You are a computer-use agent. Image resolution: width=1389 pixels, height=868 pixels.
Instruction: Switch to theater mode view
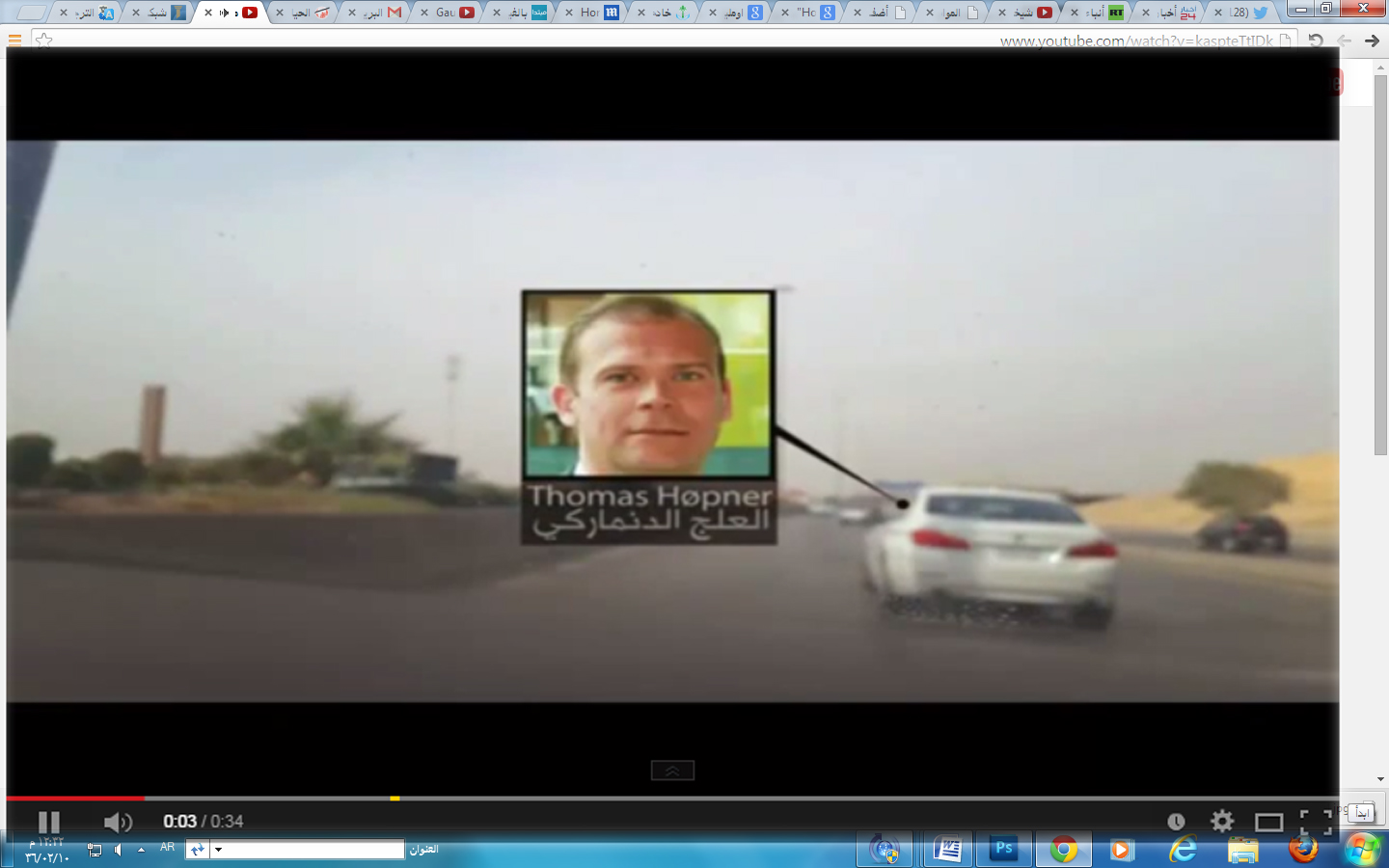[1268, 822]
